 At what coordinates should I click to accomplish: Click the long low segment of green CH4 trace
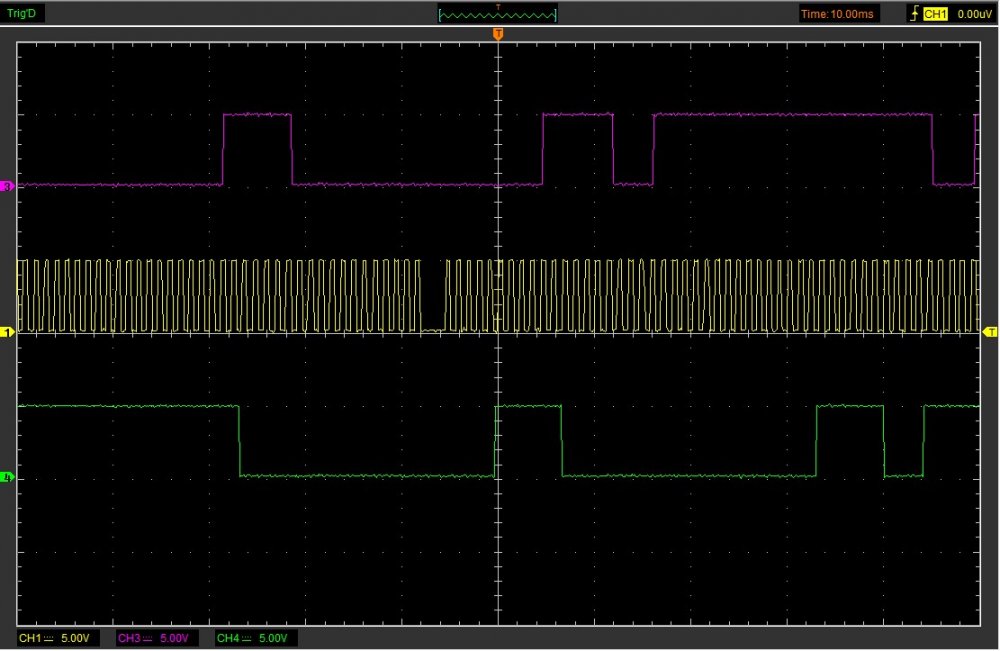coord(367,476)
